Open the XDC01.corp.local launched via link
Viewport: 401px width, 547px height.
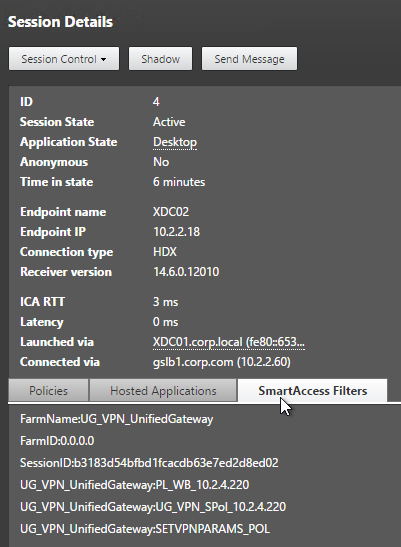229,342
